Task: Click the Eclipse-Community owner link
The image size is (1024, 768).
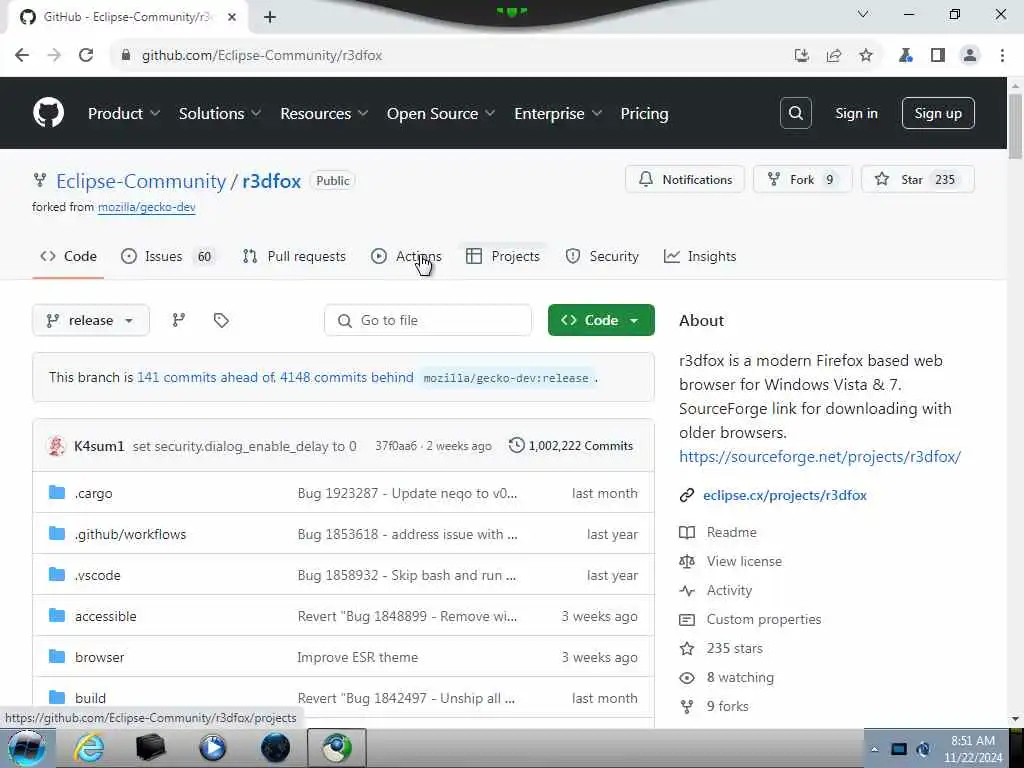Action: click(141, 181)
